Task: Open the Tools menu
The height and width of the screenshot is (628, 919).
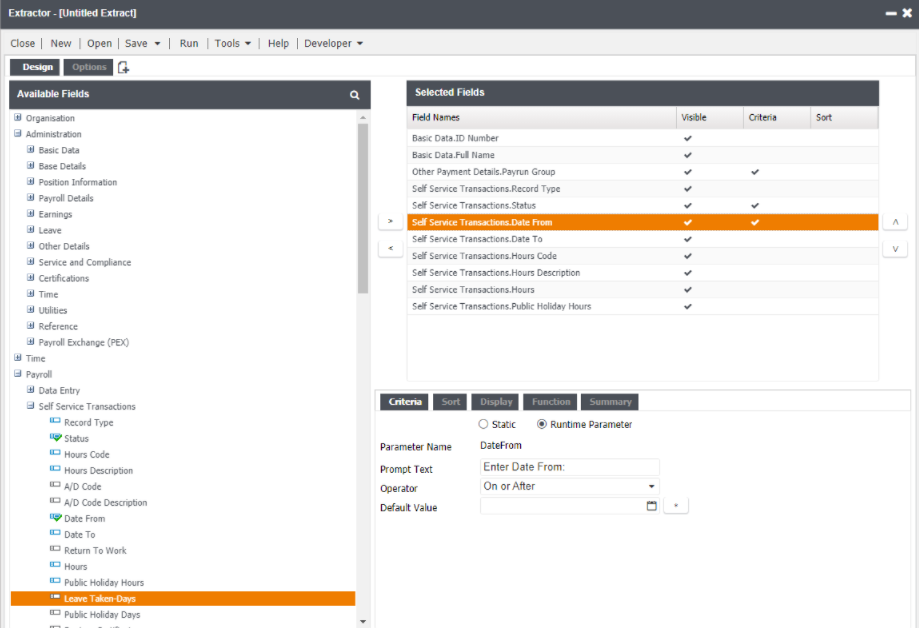Action: [x=233, y=43]
